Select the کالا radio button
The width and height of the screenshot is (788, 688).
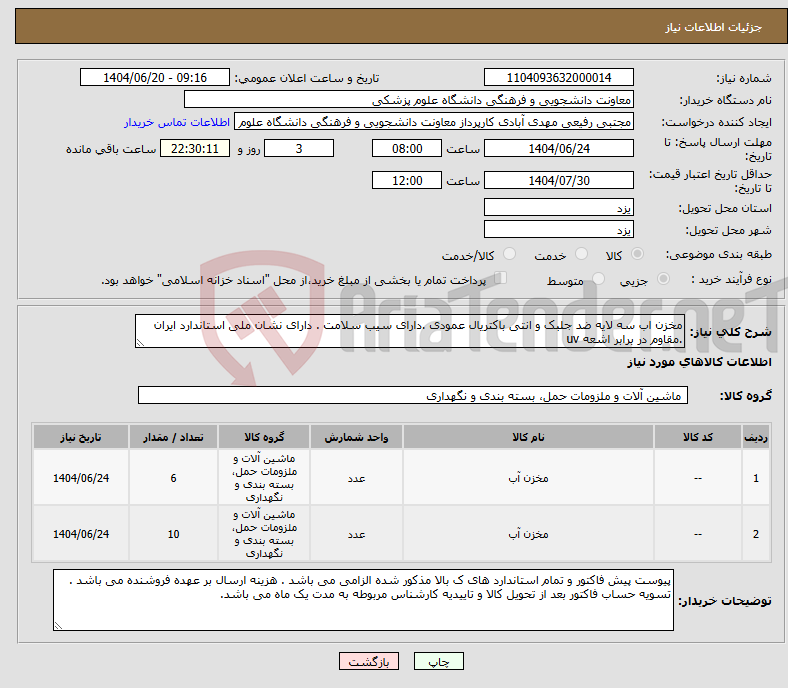(x=638, y=255)
